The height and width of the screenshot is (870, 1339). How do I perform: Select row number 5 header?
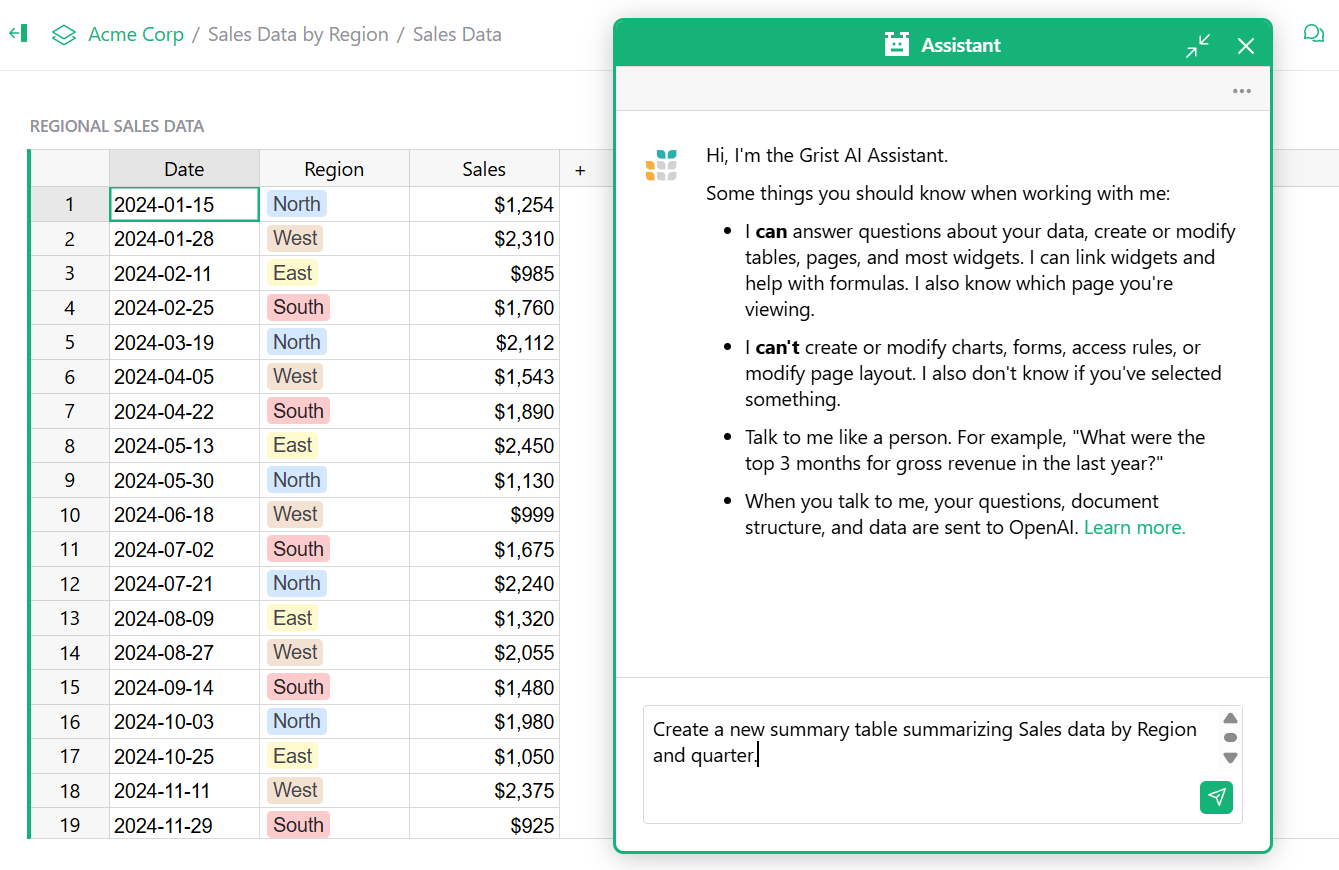[69, 342]
